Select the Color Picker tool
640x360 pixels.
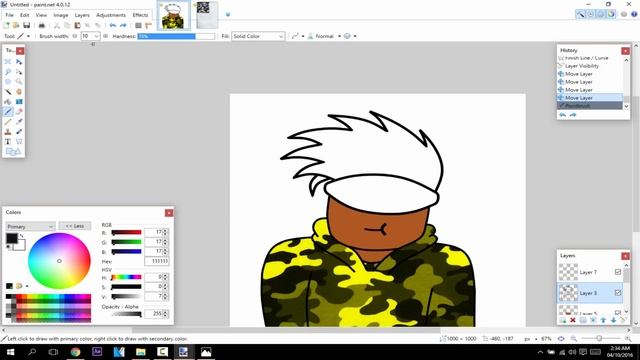pos(19,122)
